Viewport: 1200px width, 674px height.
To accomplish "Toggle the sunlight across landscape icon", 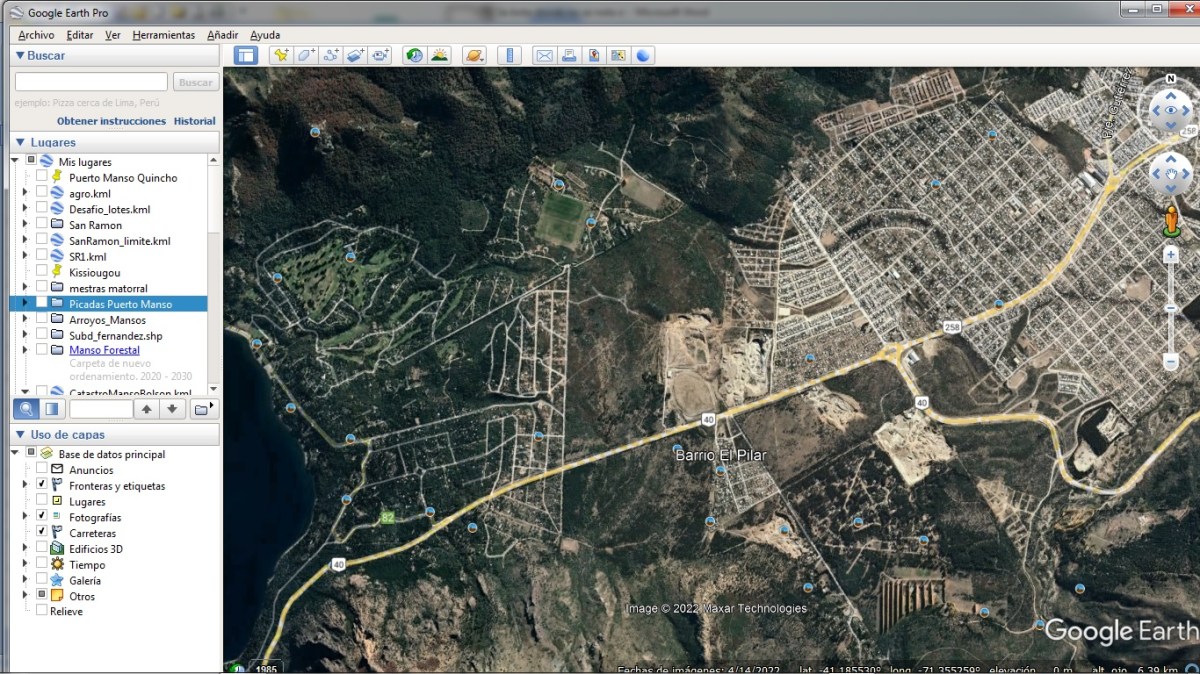I will 439,56.
